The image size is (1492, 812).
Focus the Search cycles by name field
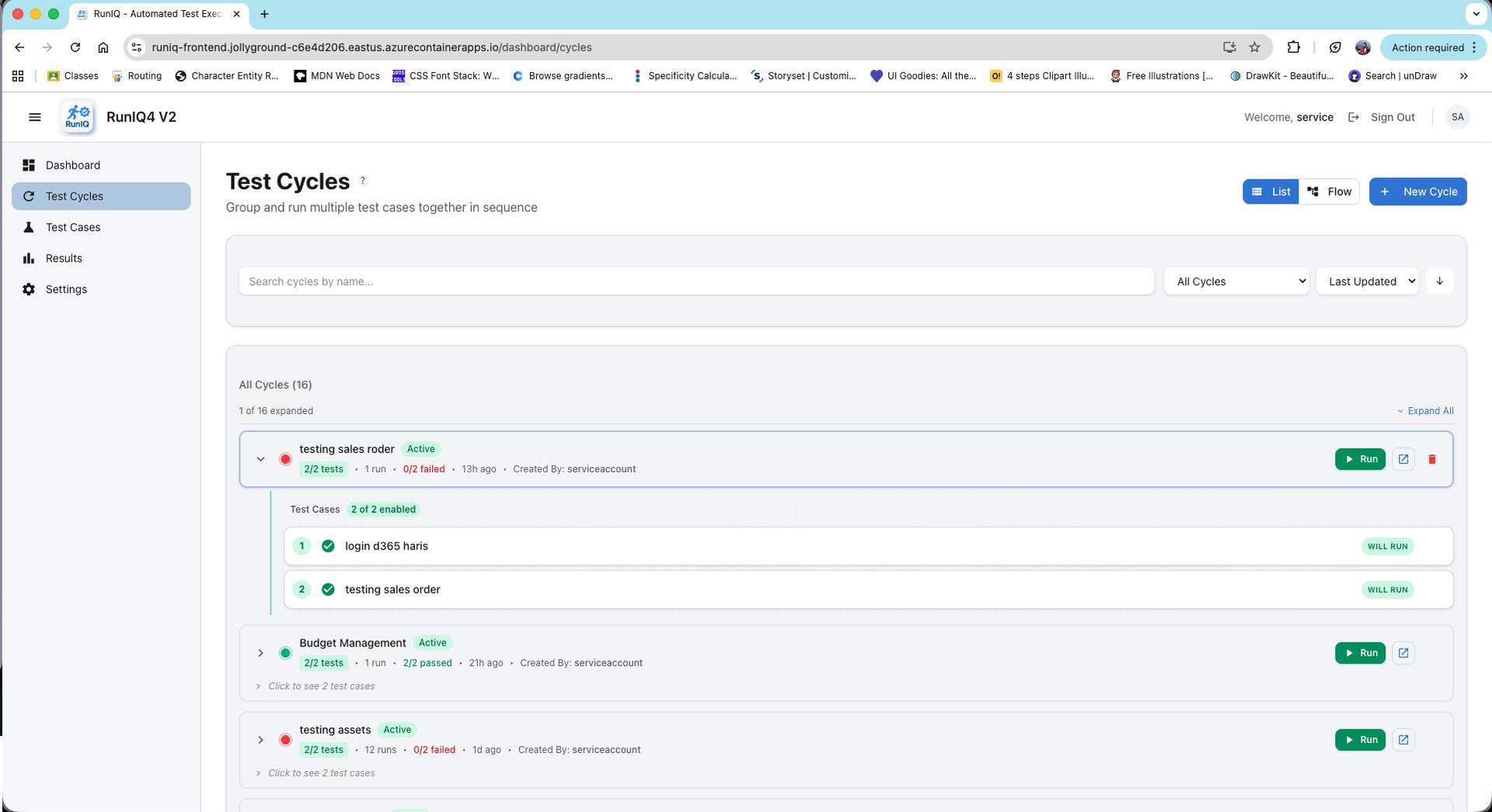click(696, 281)
